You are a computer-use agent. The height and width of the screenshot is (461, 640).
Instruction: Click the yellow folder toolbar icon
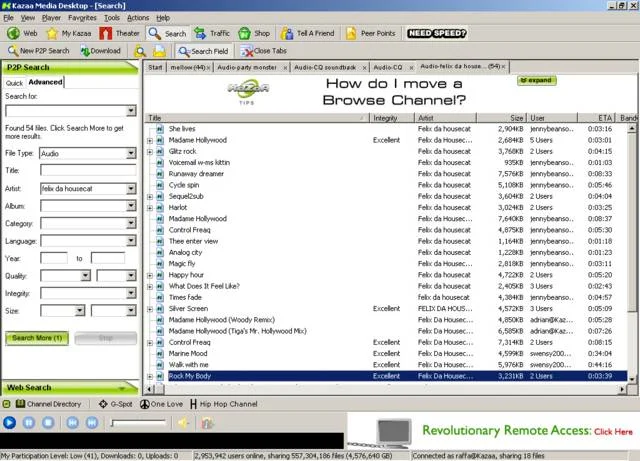[x=160, y=51]
